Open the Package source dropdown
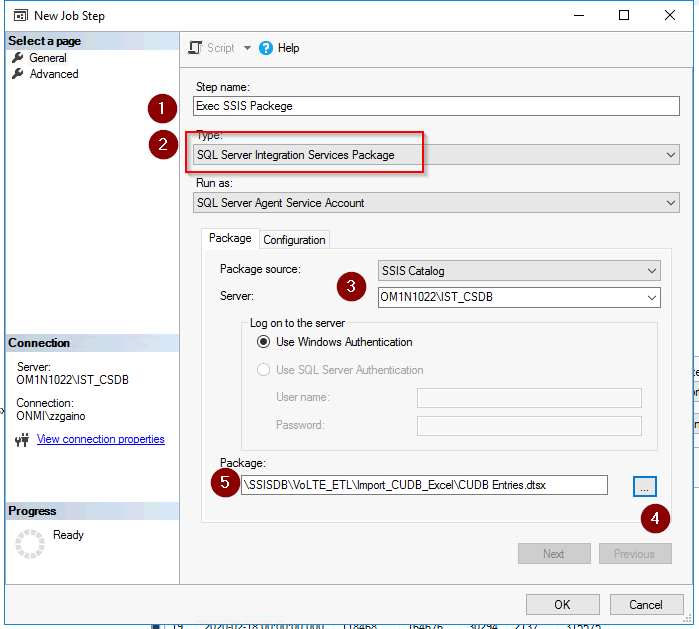The width and height of the screenshot is (699, 629). coord(519,271)
